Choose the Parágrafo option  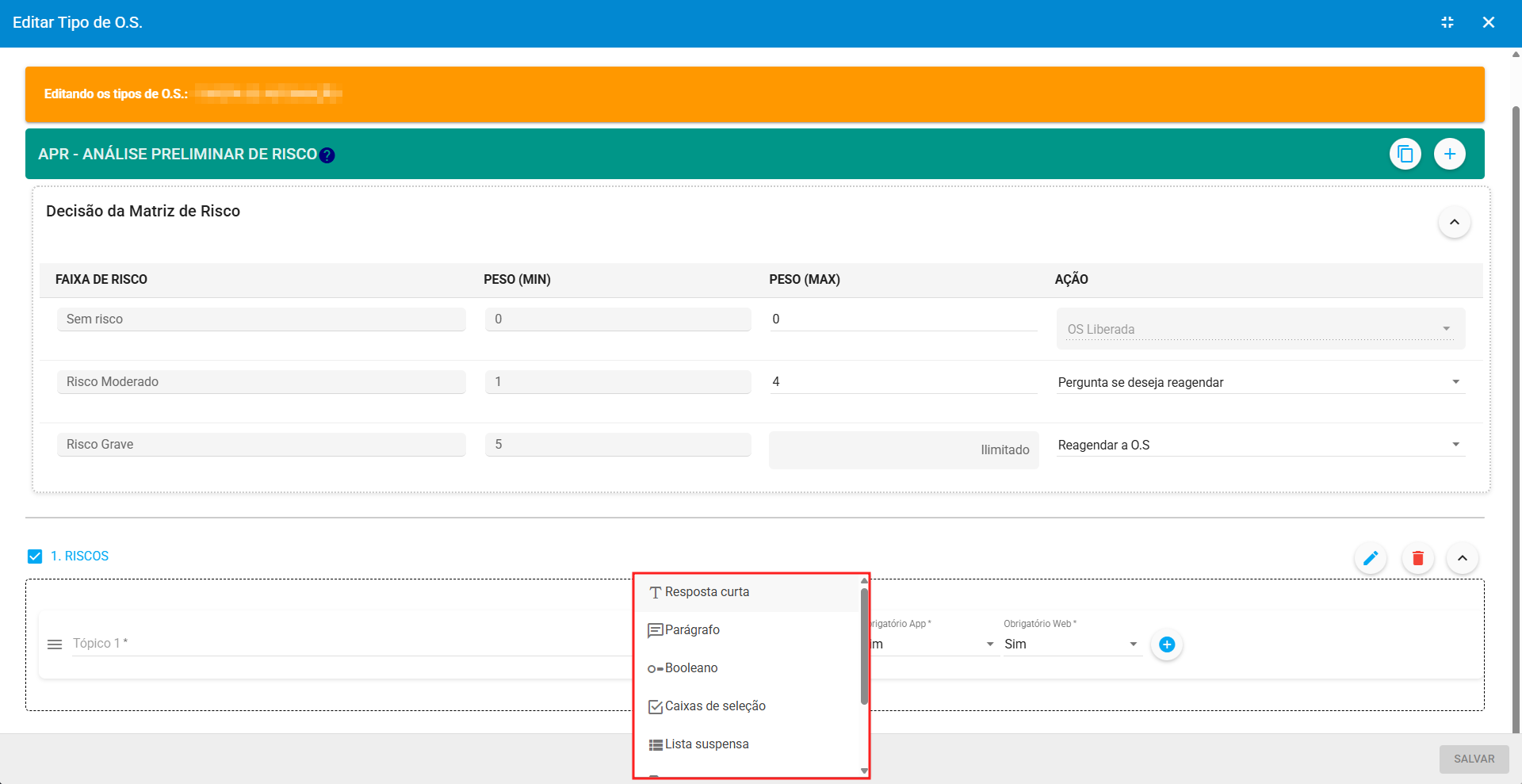(x=692, y=630)
